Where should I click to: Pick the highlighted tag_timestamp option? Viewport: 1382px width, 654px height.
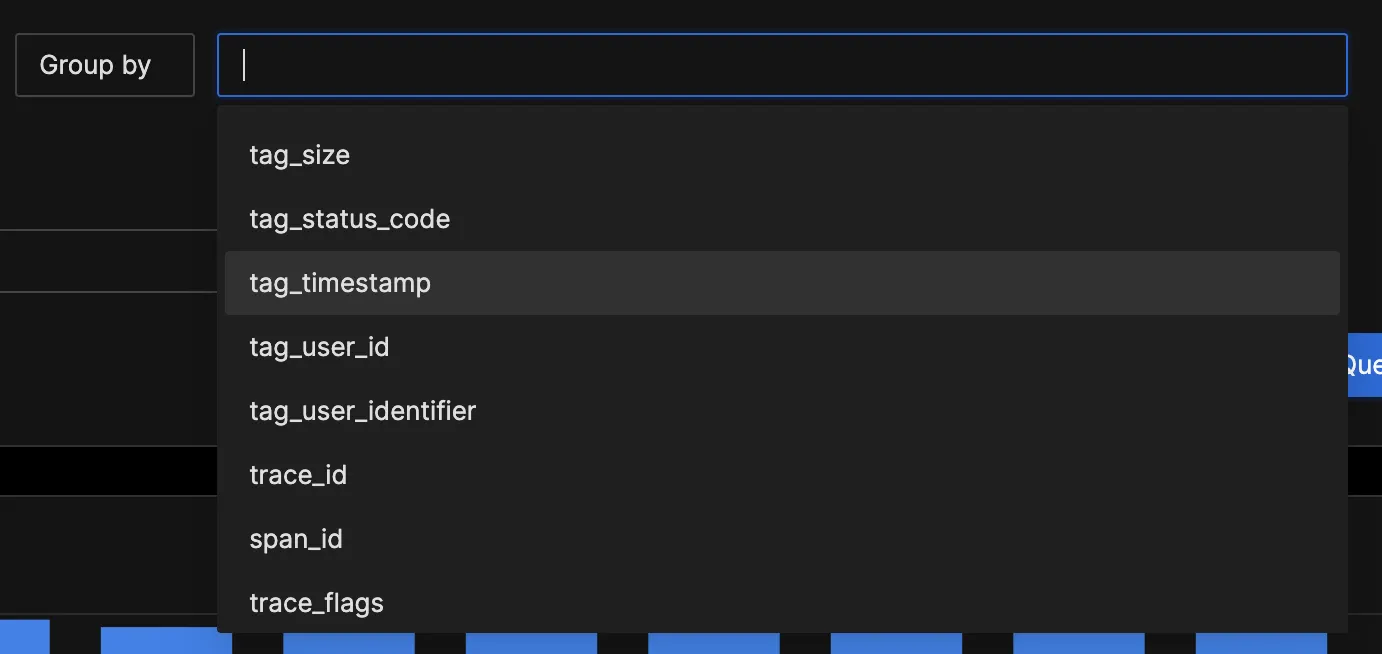(782, 283)
